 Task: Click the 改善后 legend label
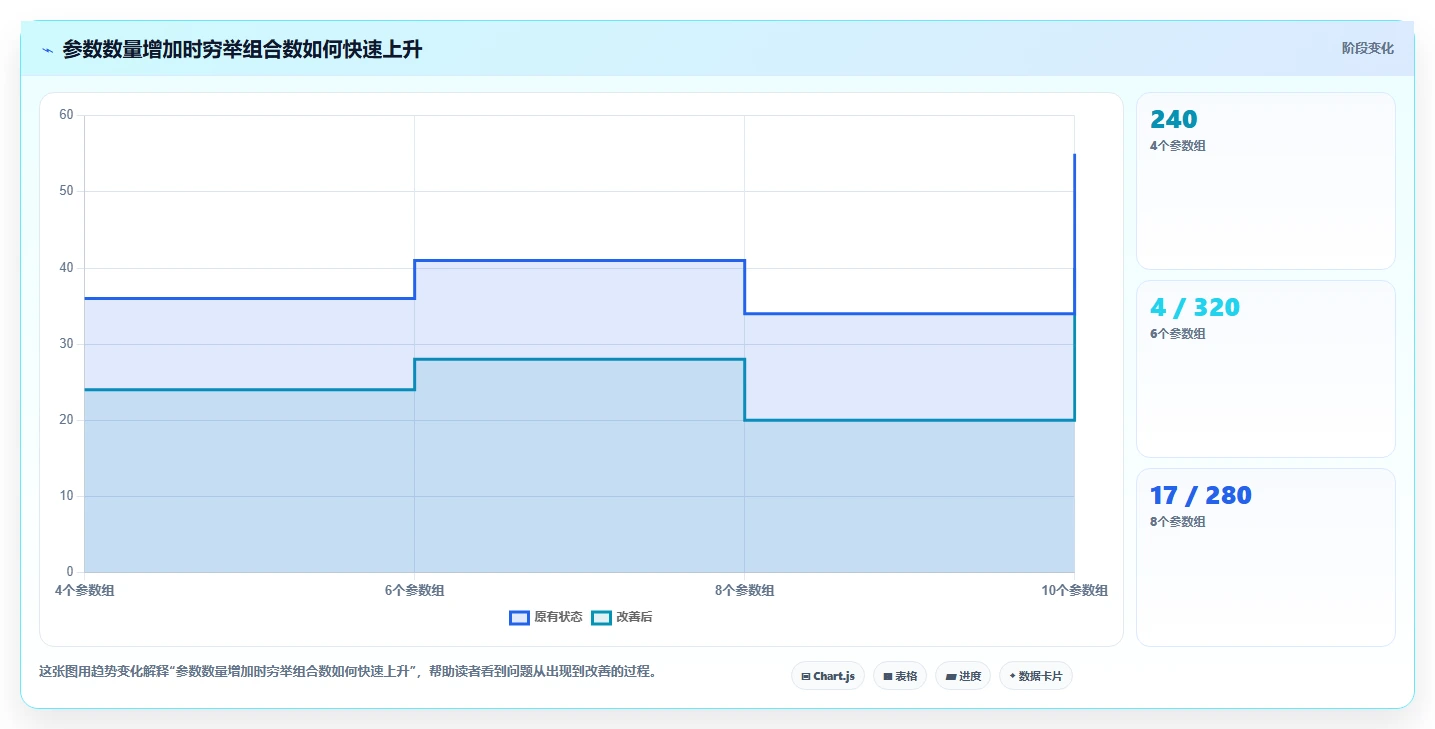[634, 618]
